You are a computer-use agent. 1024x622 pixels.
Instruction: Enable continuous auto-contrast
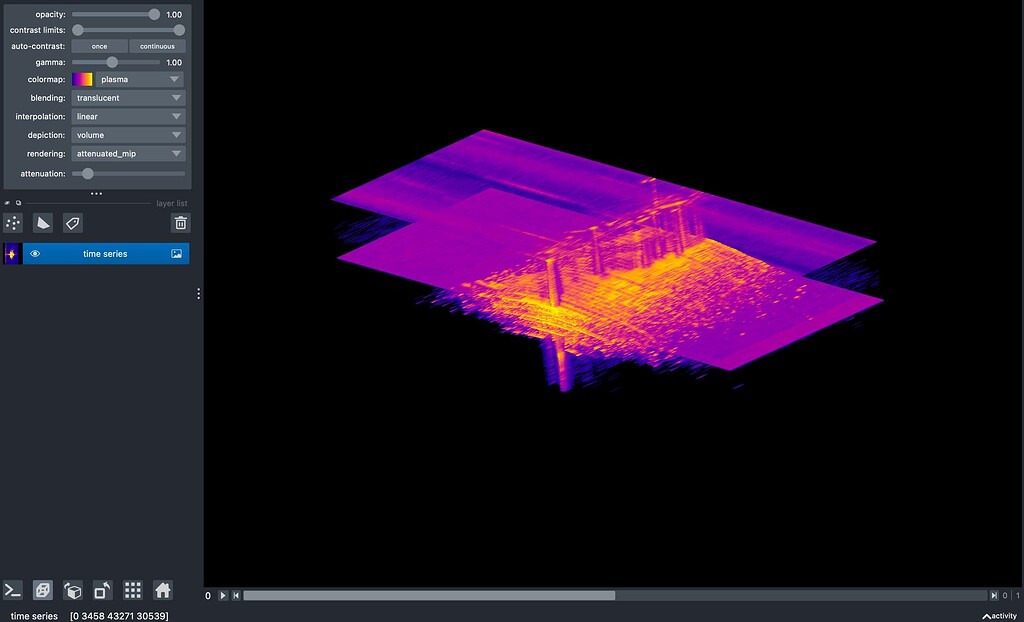click(157, 45)
